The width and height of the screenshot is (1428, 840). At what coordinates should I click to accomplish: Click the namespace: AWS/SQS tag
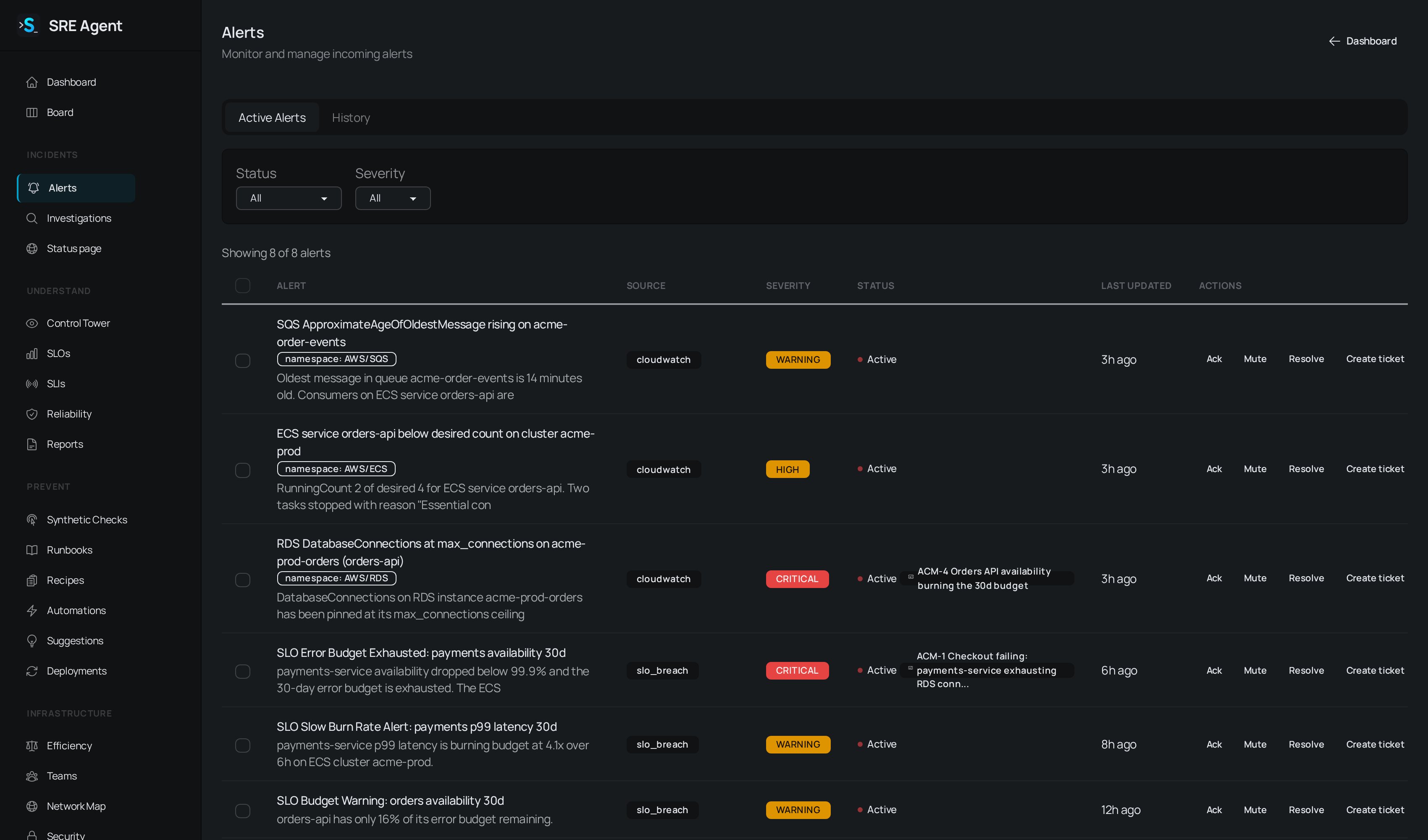coord(336,359)
